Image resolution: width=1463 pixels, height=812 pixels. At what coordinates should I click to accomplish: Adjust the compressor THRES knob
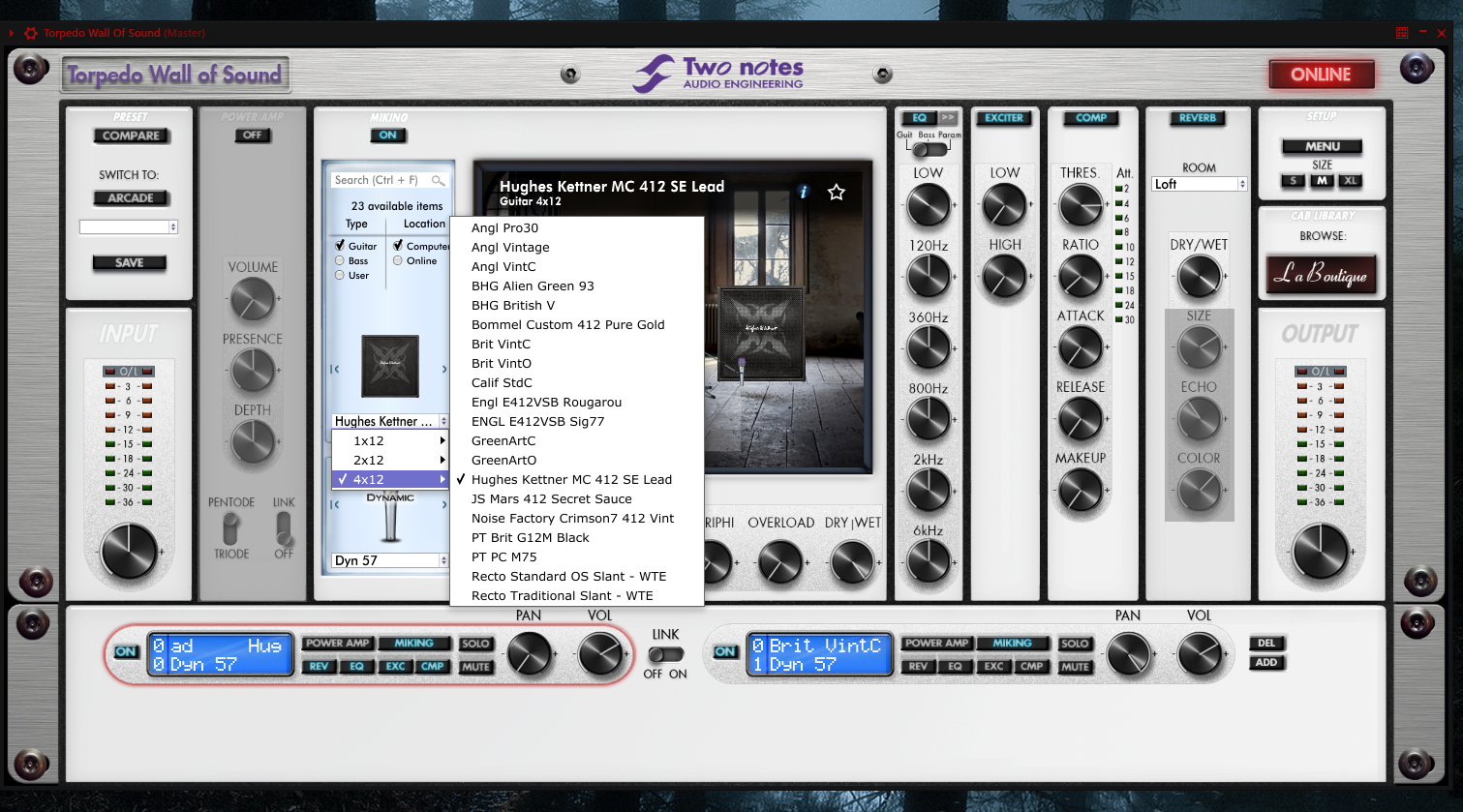click(x=1081, y=205)
